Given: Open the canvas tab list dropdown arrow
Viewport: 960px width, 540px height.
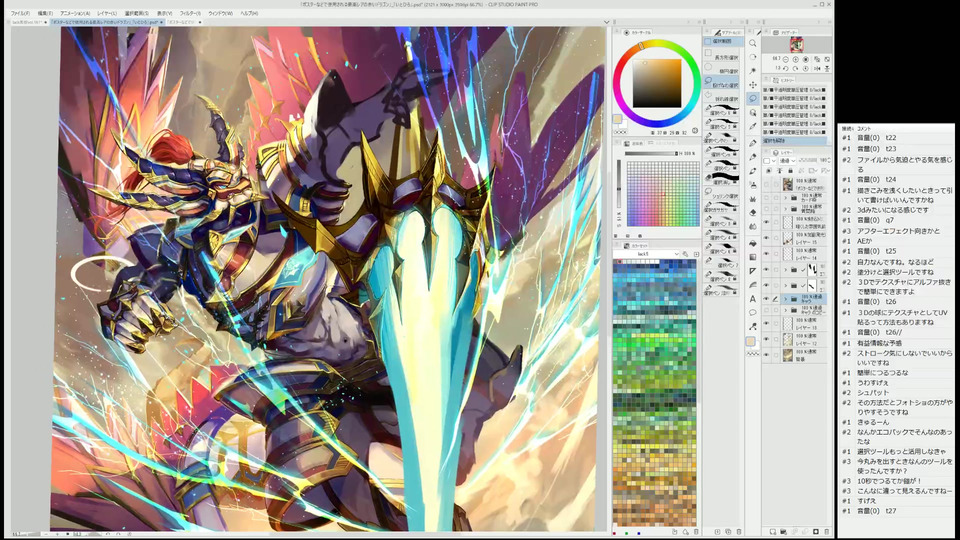Looking at the screenshot, I should pyautogui.click(x=607, y=22).
